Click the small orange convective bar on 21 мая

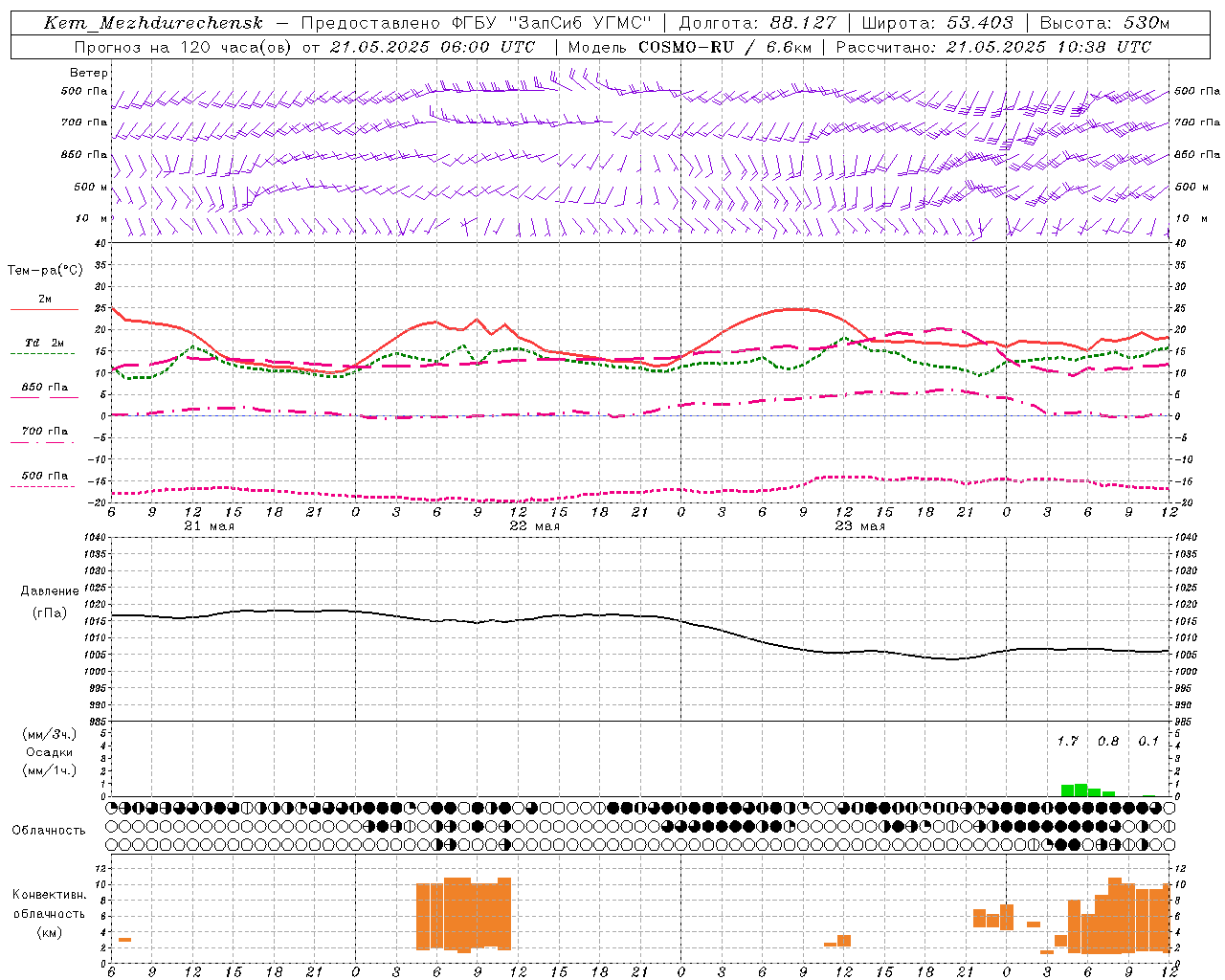(x=124, y=940)
